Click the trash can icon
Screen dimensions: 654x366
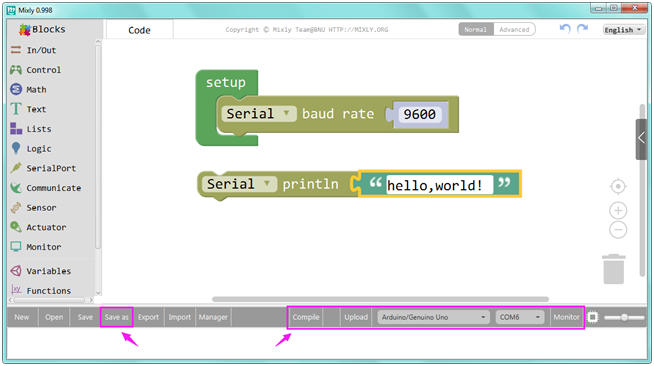[x=614, y=269]
